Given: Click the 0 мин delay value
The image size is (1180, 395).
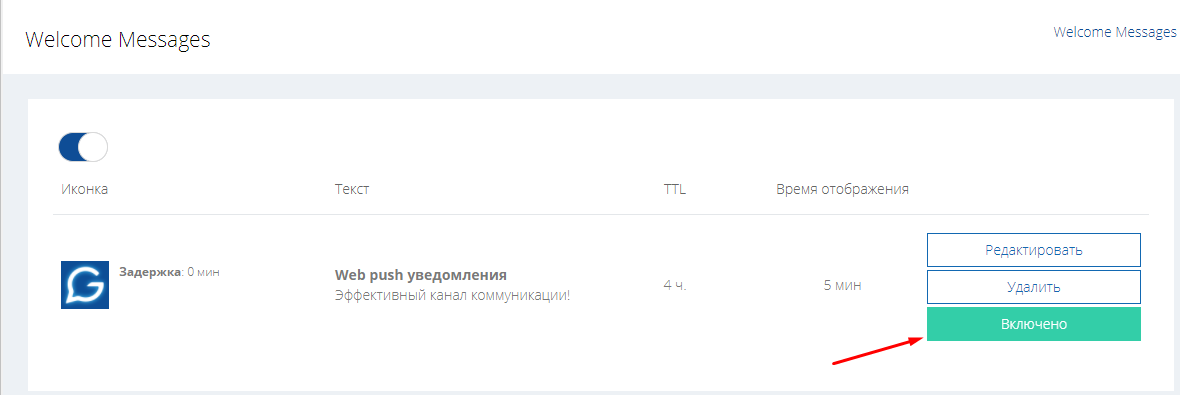Looking at the screenshot, I should pyautogui.click(x=203, y=271).
